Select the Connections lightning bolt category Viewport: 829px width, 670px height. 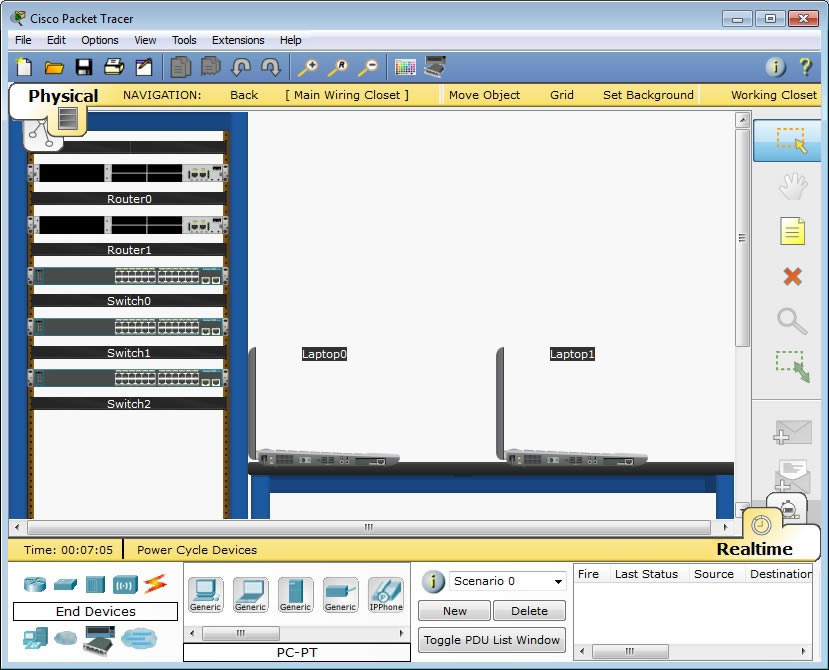(155, 583)
